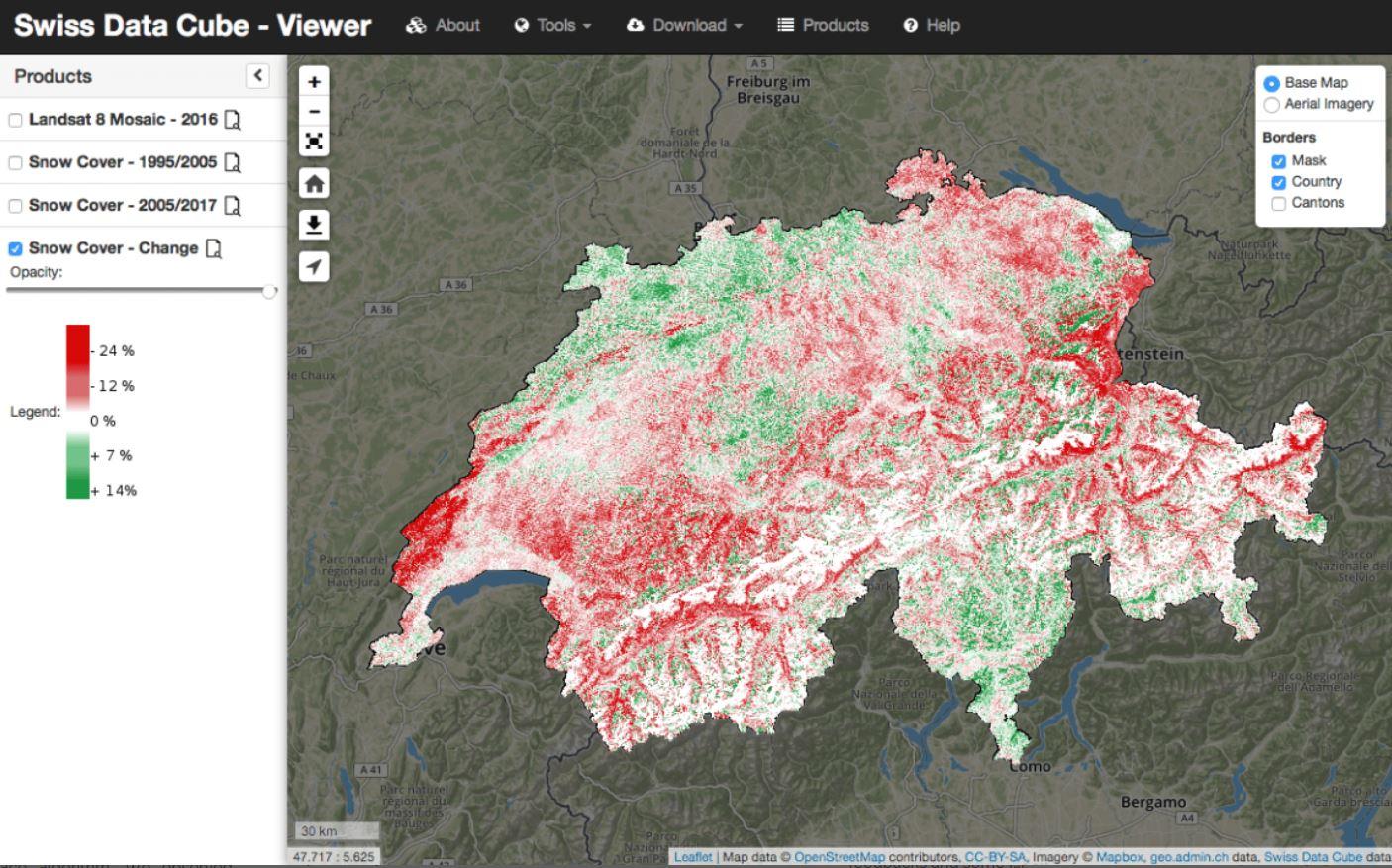This screenshot has height=868, width=1392.
Task: Uncheck the Snow Cover - Change layer
Action: coord(14,247)
